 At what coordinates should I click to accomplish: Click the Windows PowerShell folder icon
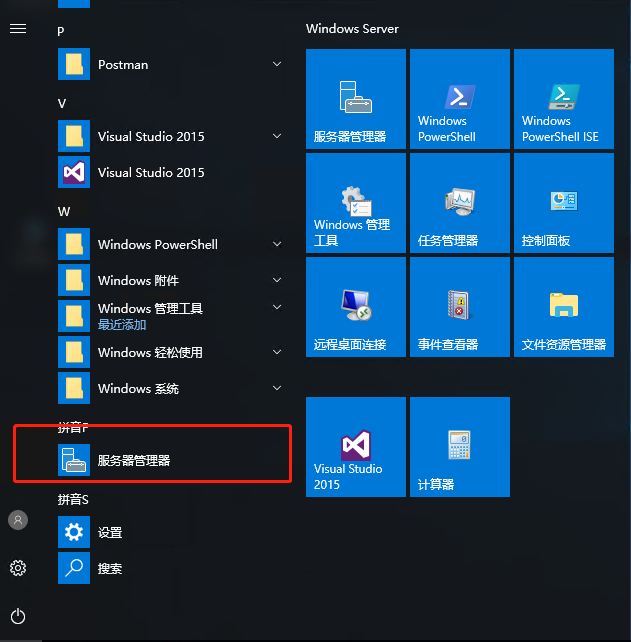[74, 244]
